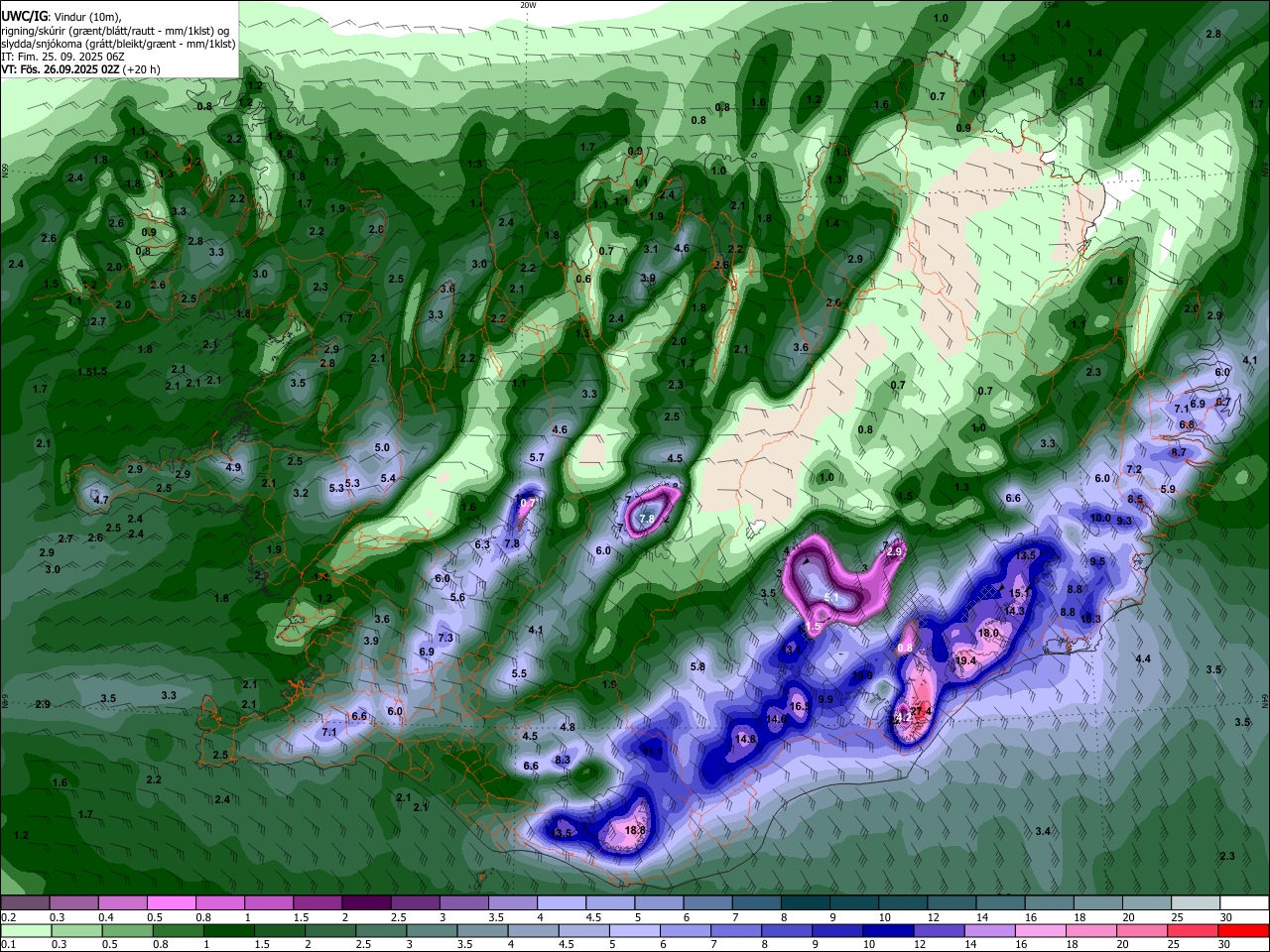
Task: Click the bright red swatch in the bottom legend row
Action: (1245, 931)
